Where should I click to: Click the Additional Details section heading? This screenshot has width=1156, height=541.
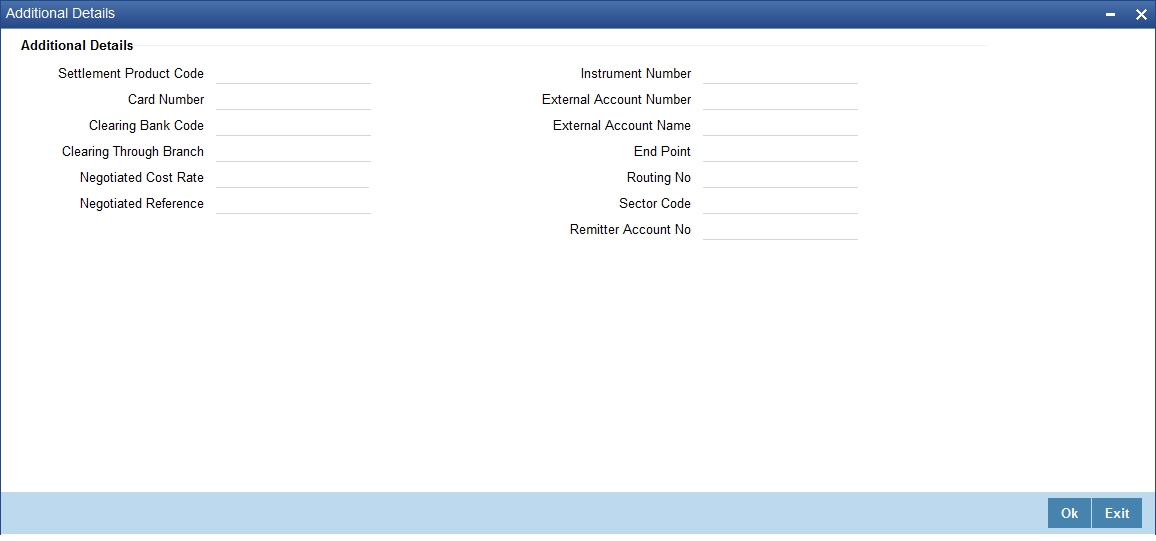coord(77,46)
